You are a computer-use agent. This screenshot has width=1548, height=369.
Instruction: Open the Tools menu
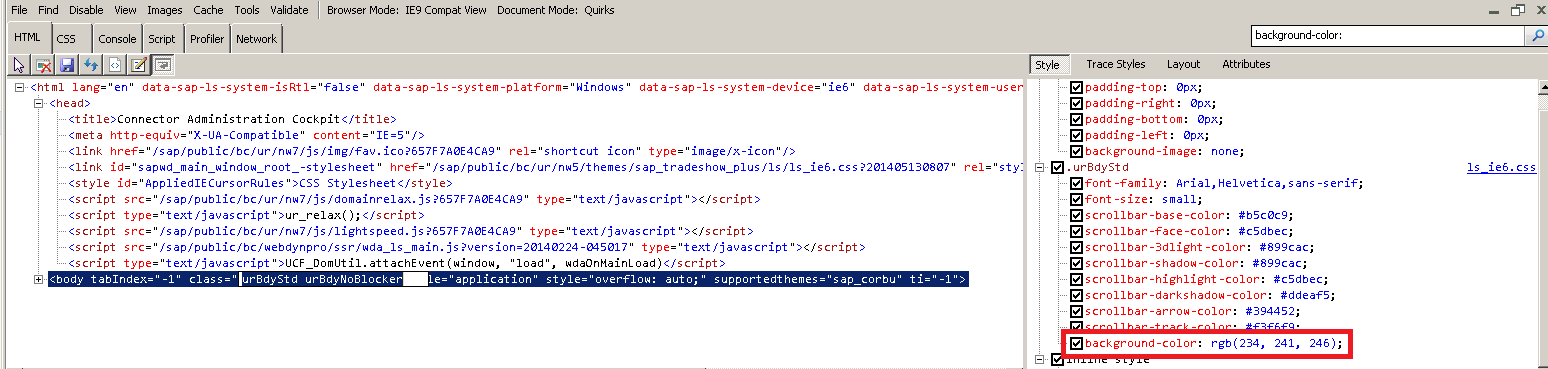point(247,10)
